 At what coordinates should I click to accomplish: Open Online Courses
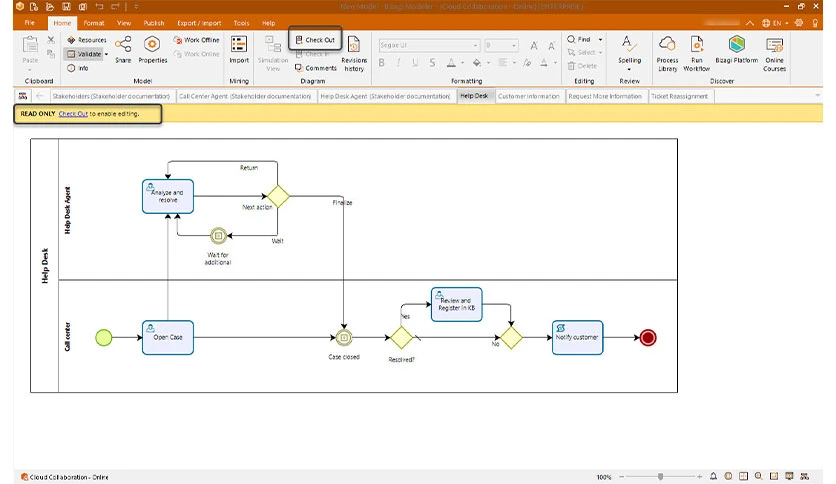[x=774, y=53]
